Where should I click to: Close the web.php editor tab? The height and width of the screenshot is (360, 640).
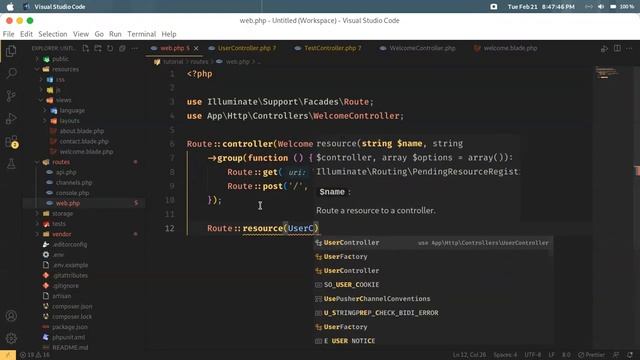click(x=196, y=48)
